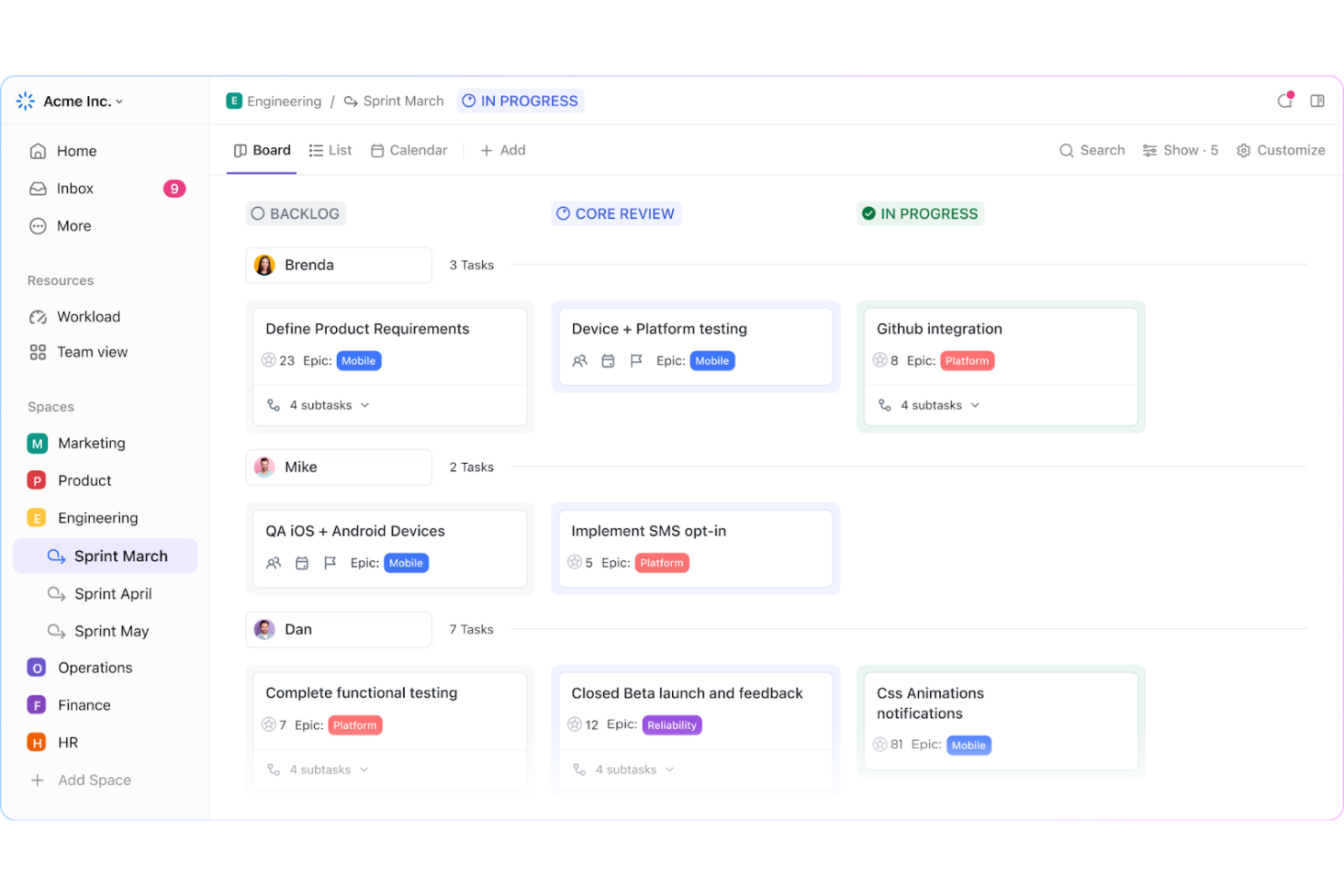Toggle the right side panel layout icon
The height and width of the screenshot is (896, 1344).
[1318, 101]
